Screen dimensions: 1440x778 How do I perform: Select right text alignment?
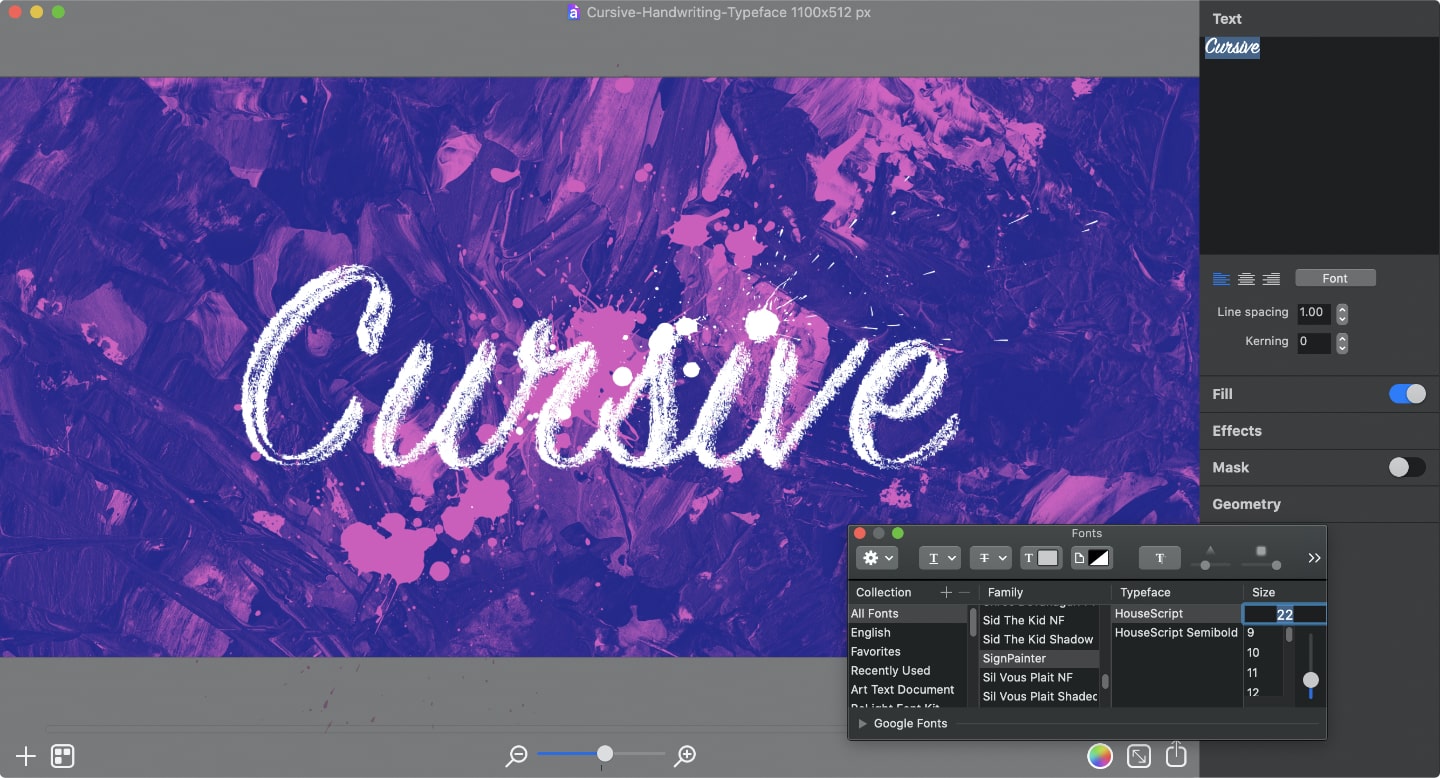click(x=1271, y=279)
